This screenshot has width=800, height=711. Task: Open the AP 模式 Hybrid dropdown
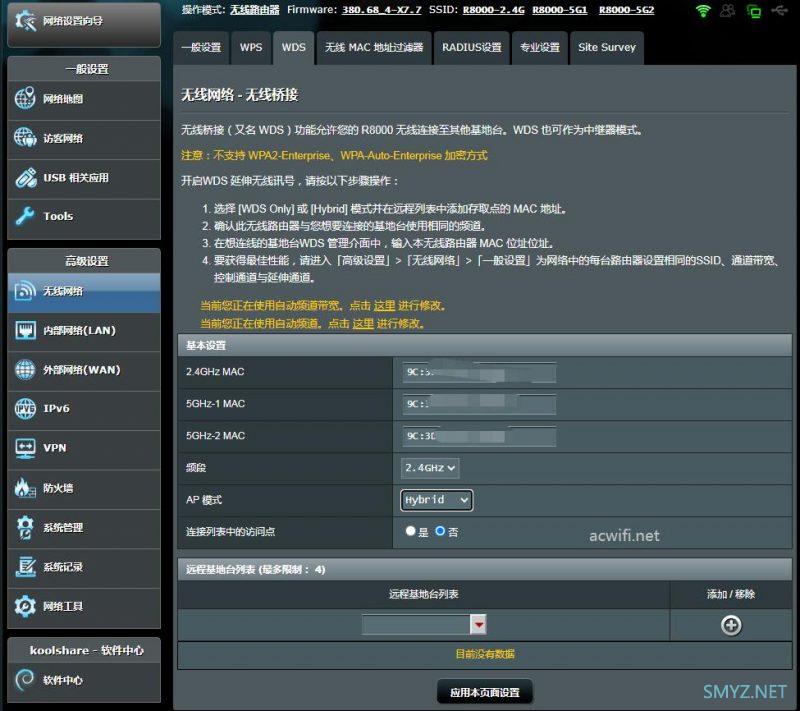(x=436, y=500)
